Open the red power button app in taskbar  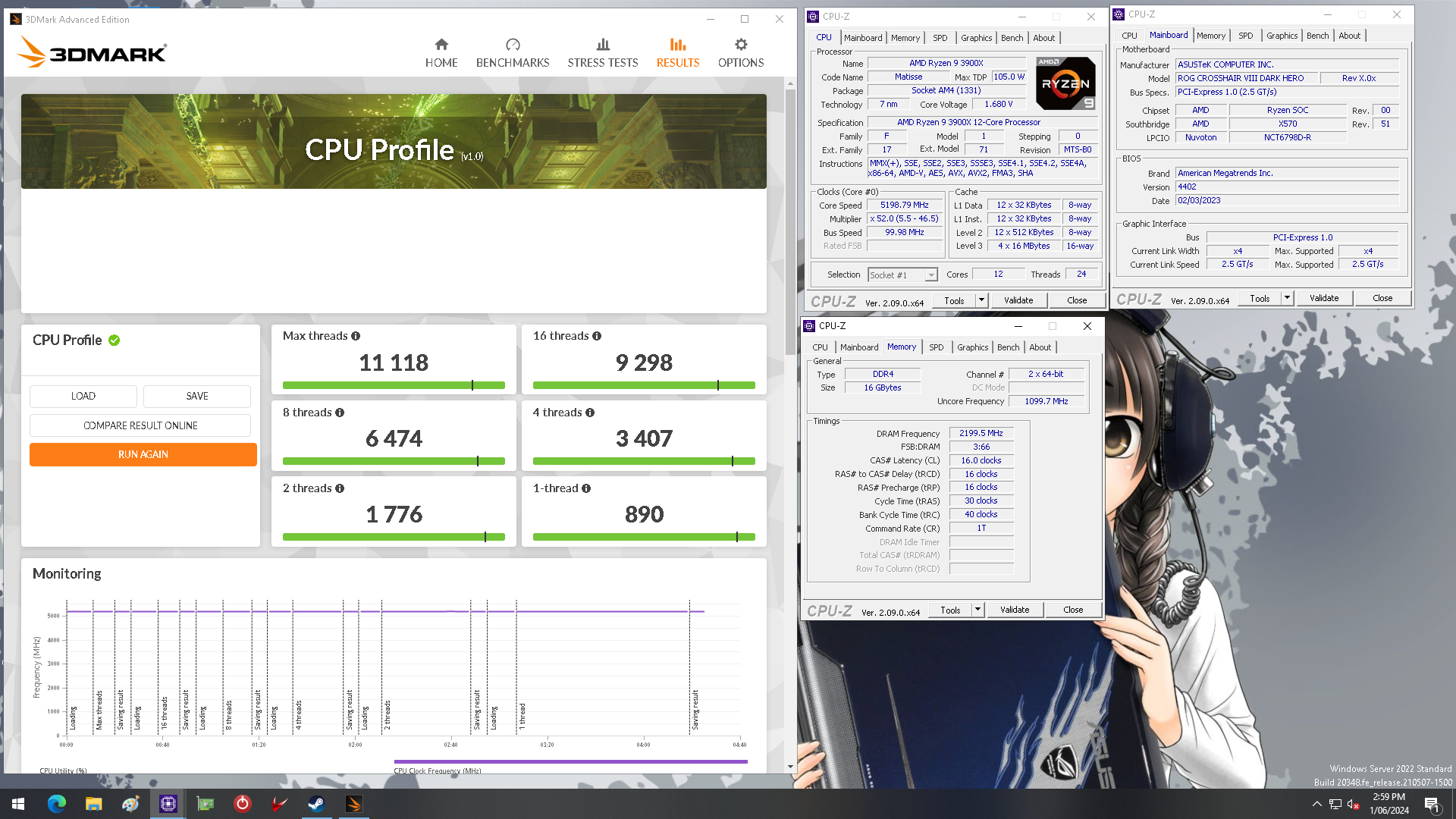pyautogui.click(x=242, y=804)
